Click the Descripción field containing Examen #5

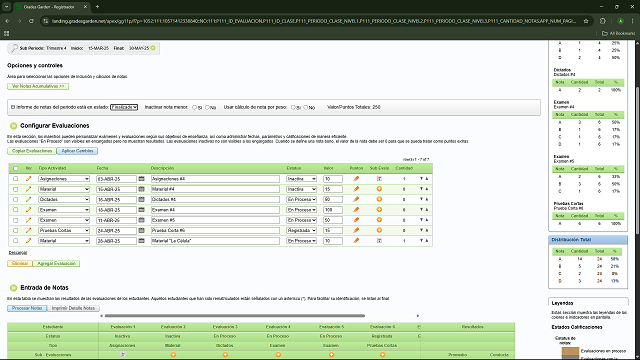pyautogui.click(x=215, y=220)
